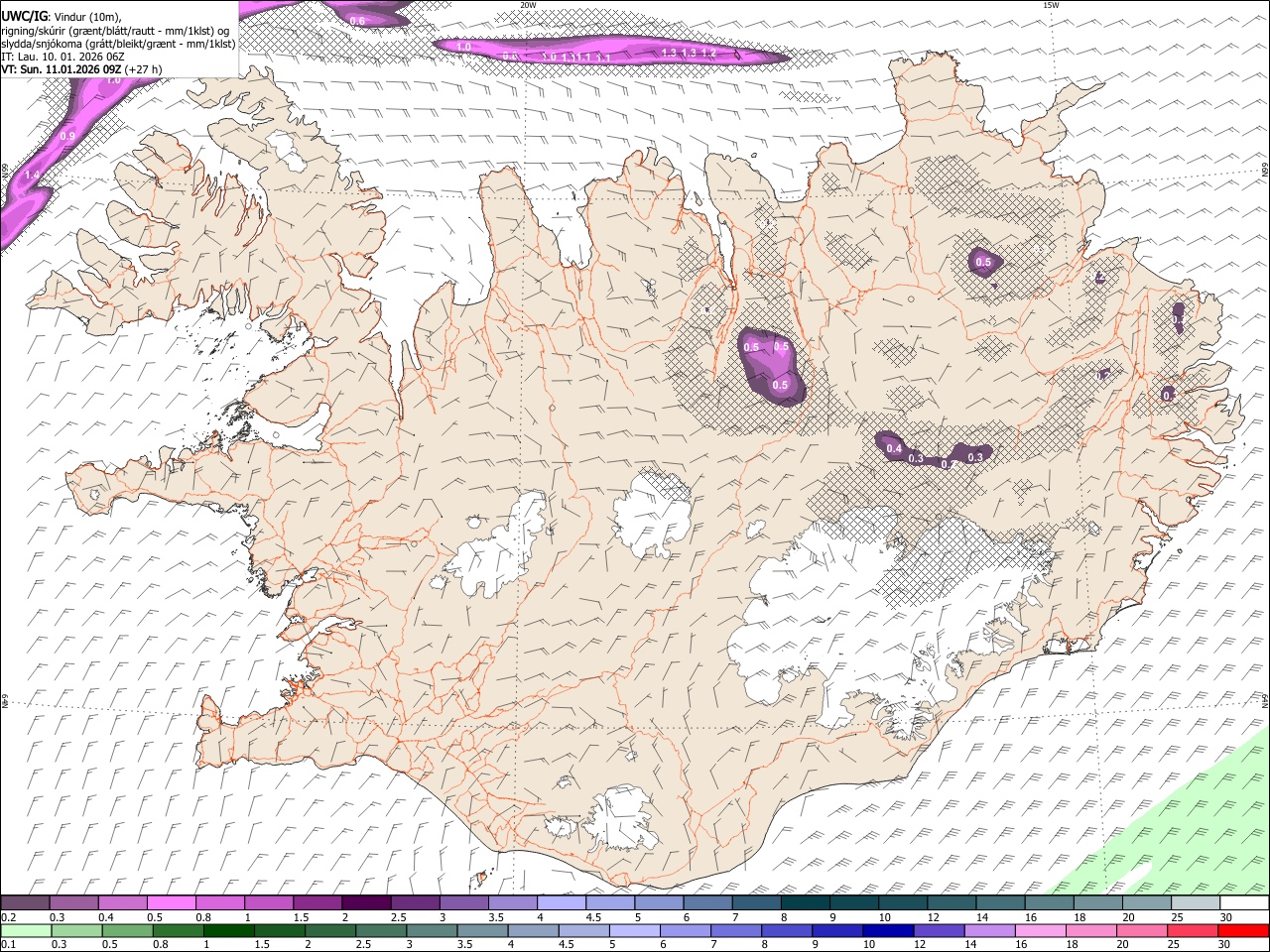Click the light periwinkle 4 mm snow legend swatch
This screenshot has height=952, width=1270.
tap(560, 902)
